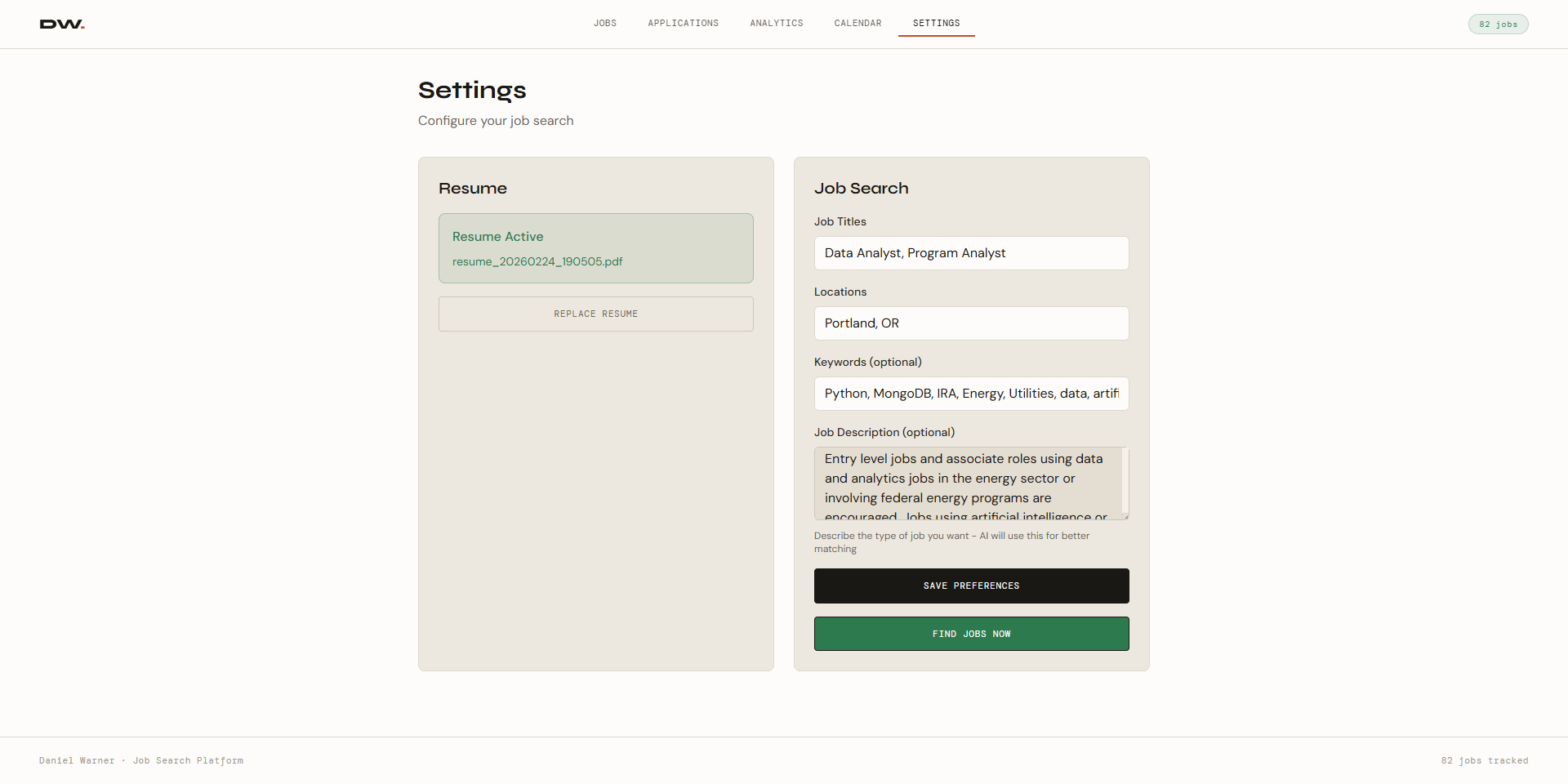Click the DW logo in the header
The height and width of the screenshot is (784, 1568).
pyautogui.click(x=62, y=24)
